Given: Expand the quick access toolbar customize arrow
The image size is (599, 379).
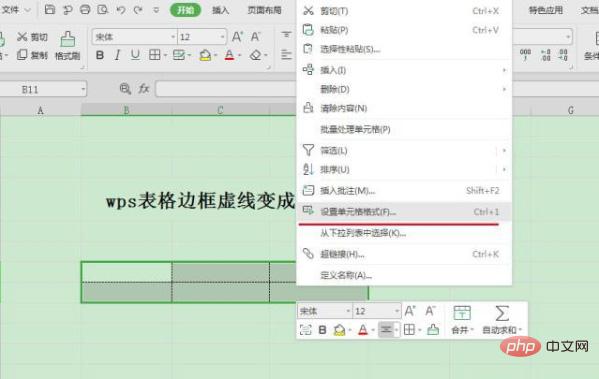Looking at the screenshot, I should tap(156, 10).
